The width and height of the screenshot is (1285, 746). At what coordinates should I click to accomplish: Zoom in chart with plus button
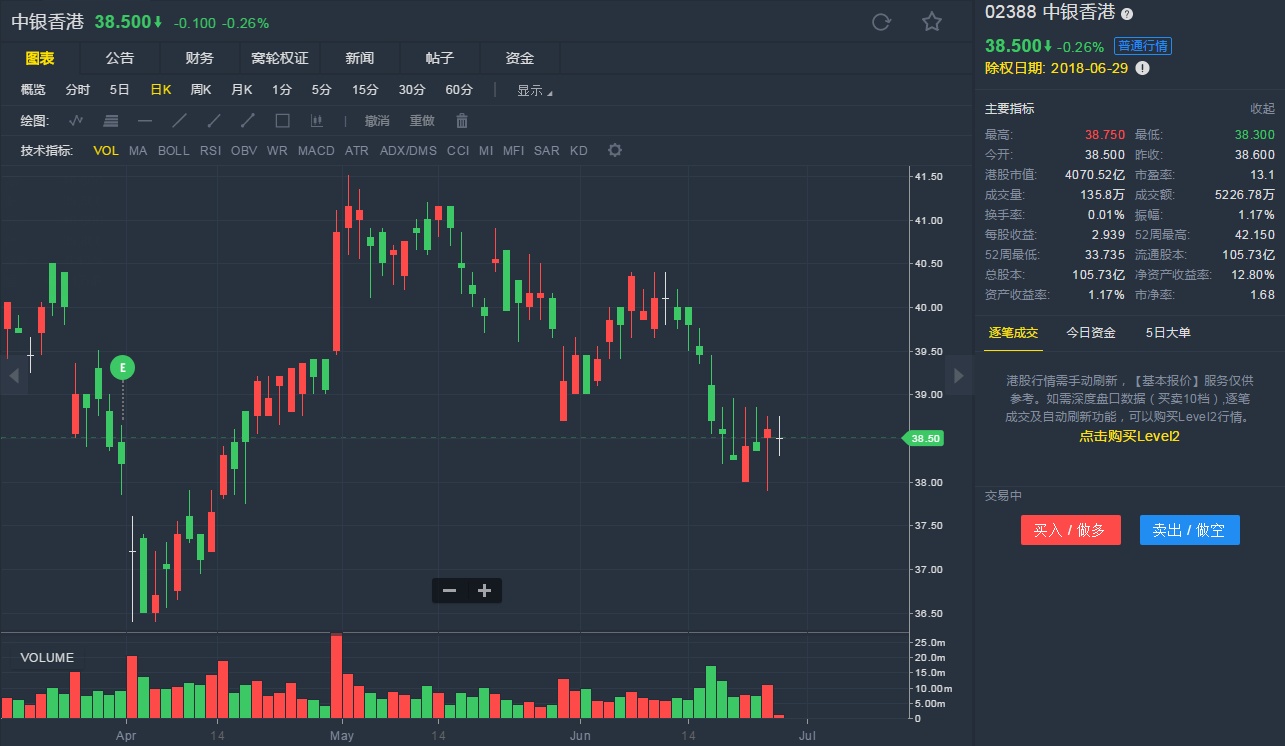tap(485, 590)
